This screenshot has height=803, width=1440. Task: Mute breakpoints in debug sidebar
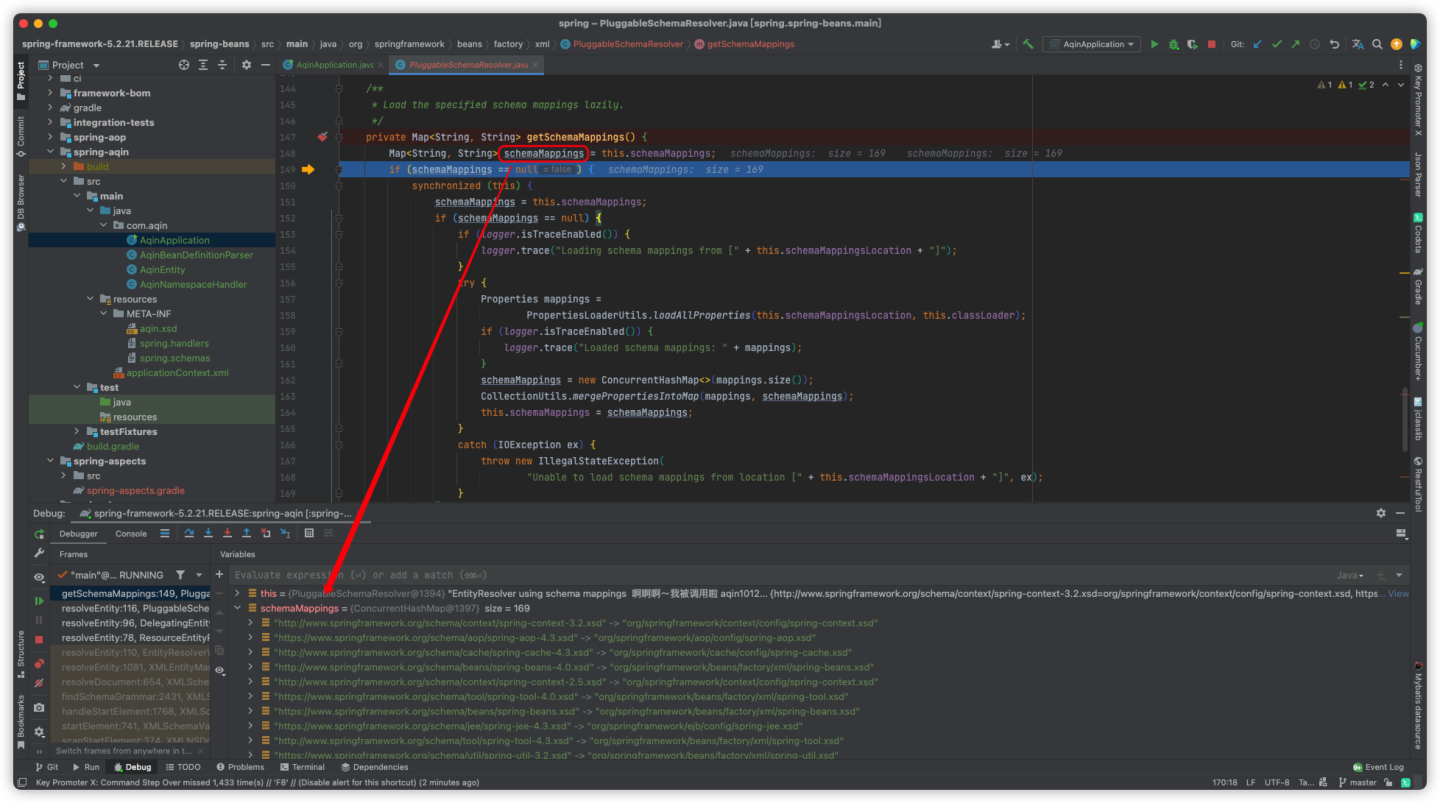click(x=39, y=683)
